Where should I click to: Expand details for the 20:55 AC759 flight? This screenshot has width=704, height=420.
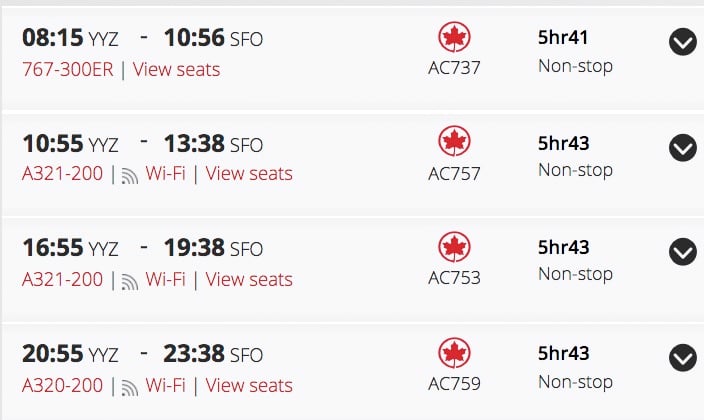pos(683,358)
